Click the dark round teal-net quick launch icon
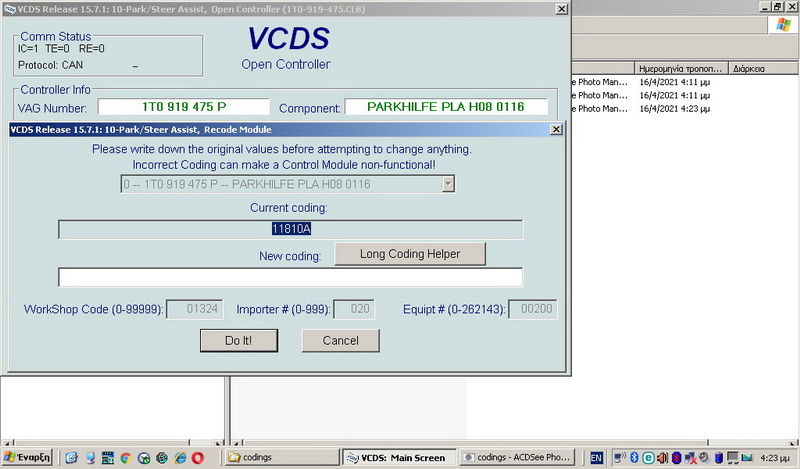 pyautogui.click(x=162, y=458)
